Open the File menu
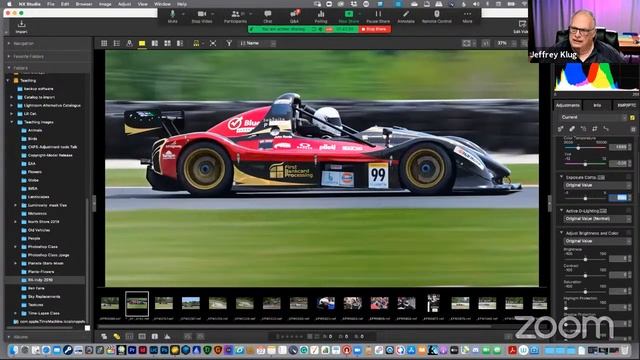Viewport: 640px width, 360px height. 51,4
